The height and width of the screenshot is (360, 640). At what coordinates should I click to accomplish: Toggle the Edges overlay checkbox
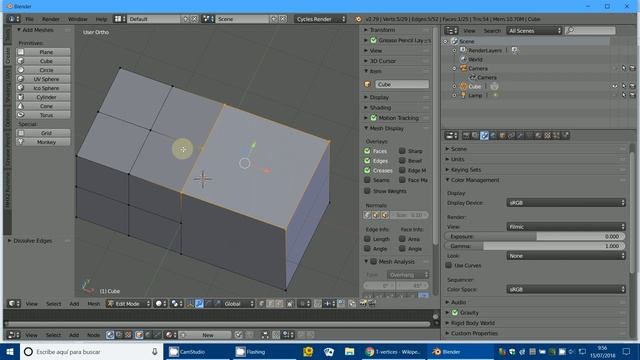(x=367, y=160)
